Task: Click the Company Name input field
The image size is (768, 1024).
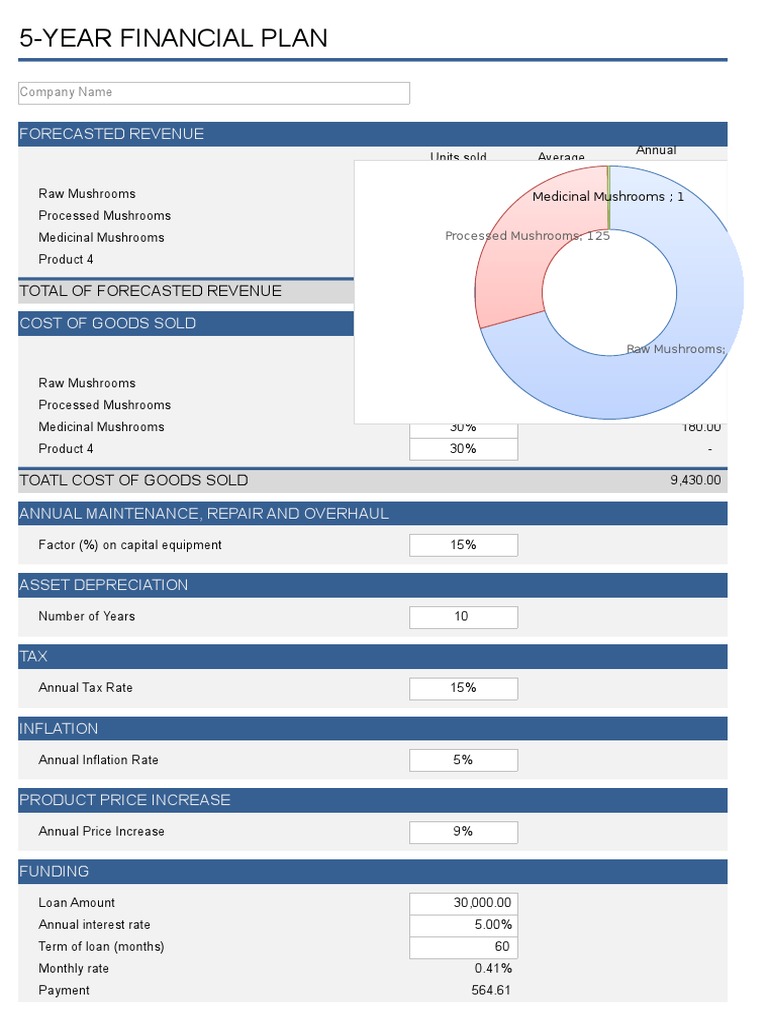Action: pos(214,93)
